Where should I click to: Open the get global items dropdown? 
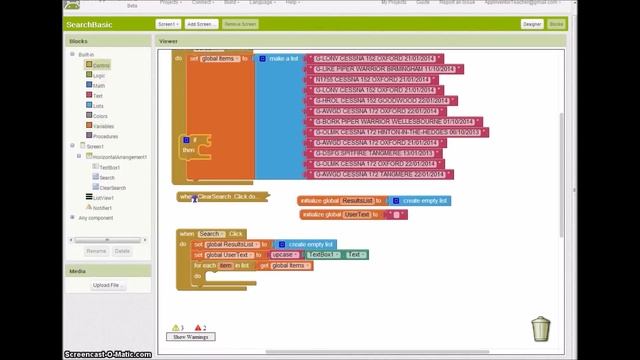[x=291, y=266]
